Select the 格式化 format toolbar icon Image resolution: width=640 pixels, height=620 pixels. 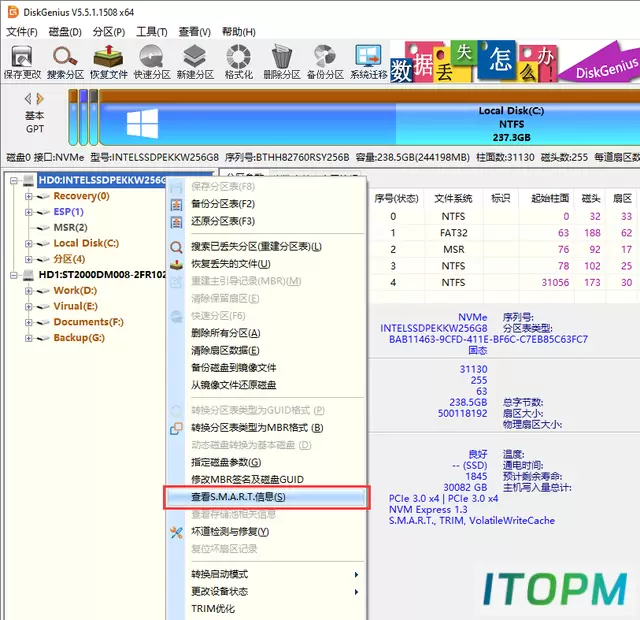[238, 62]
